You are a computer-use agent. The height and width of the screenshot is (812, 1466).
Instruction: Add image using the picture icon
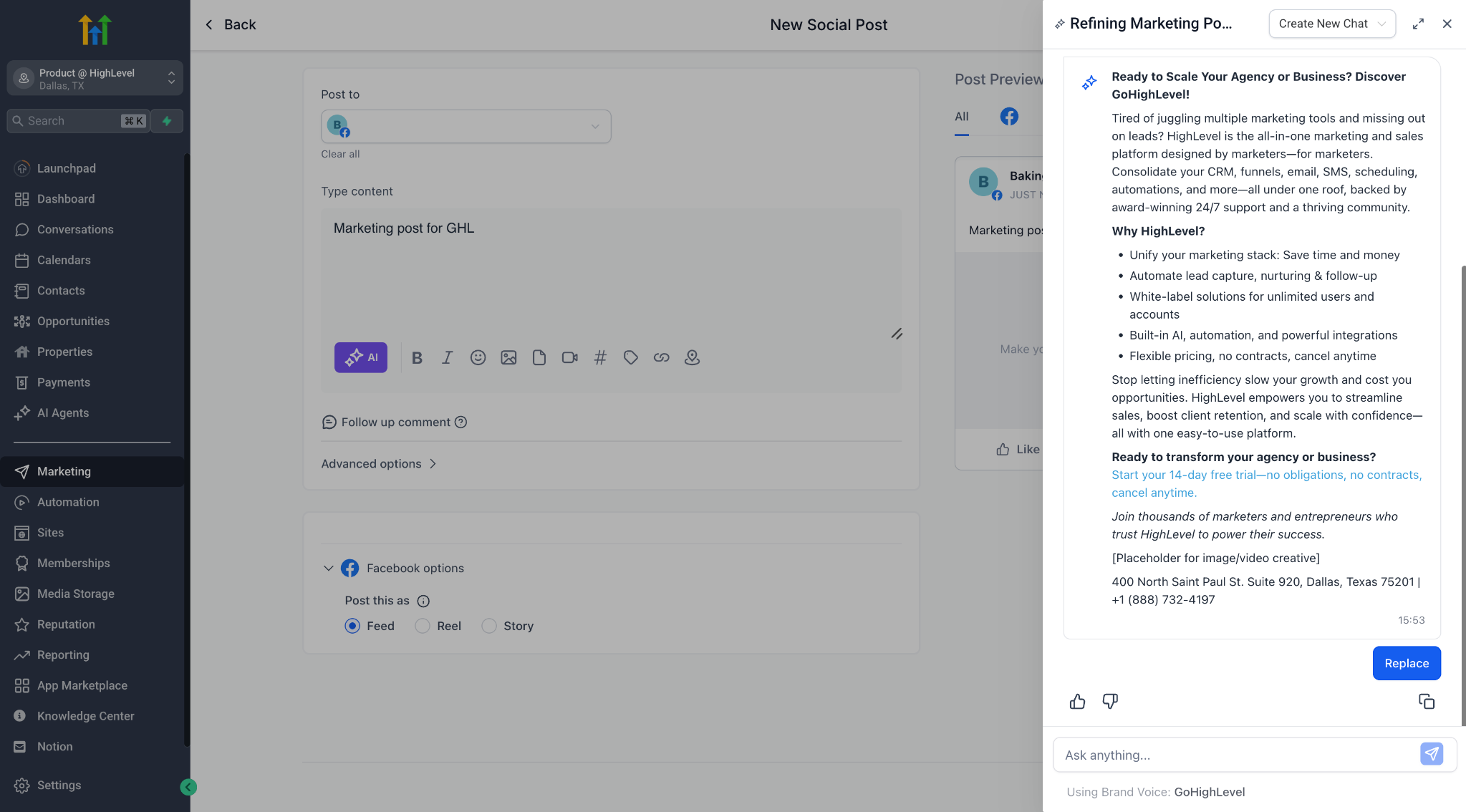point(508,357)
